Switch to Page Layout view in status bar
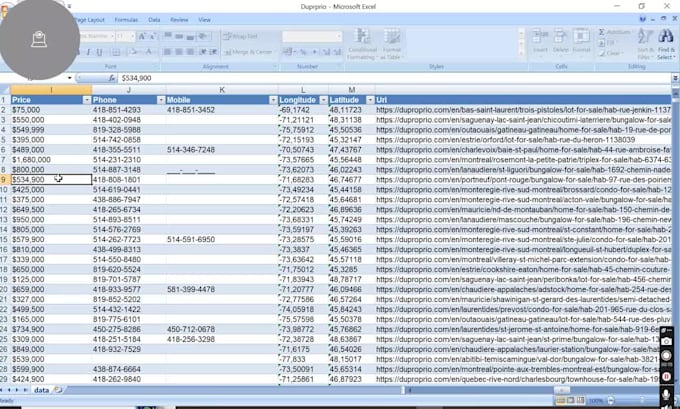The image size is (680, 409). click(x=571, y=400)
